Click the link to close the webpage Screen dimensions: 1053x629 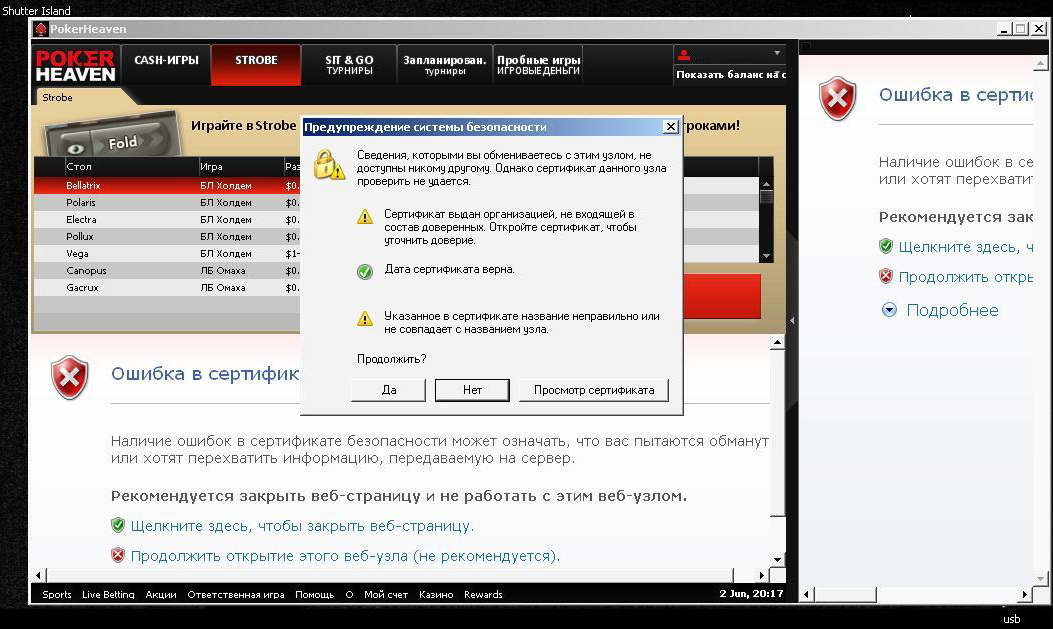click(302, 526)
